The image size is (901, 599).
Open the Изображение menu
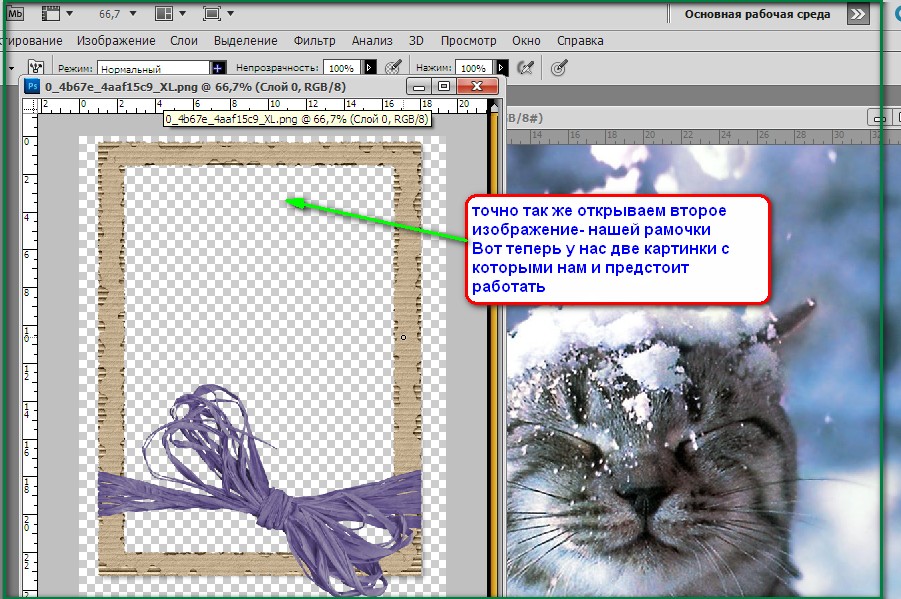pos(118,41)
